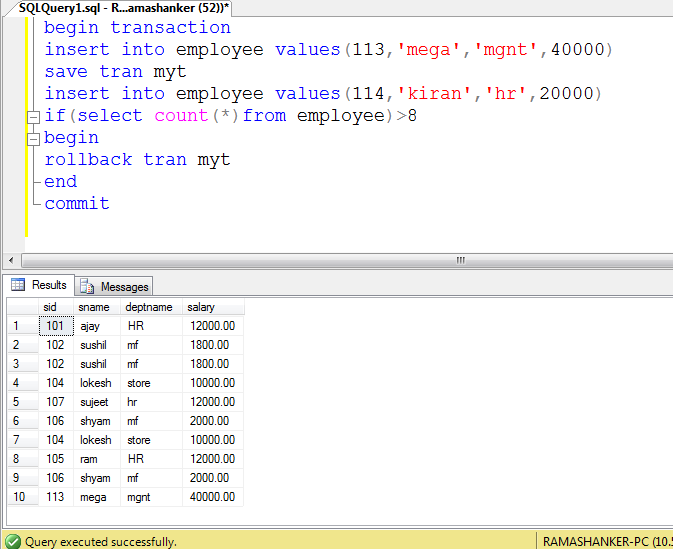Select row header 5 in results
Screen dimensions: 673x549
point(23,402)
